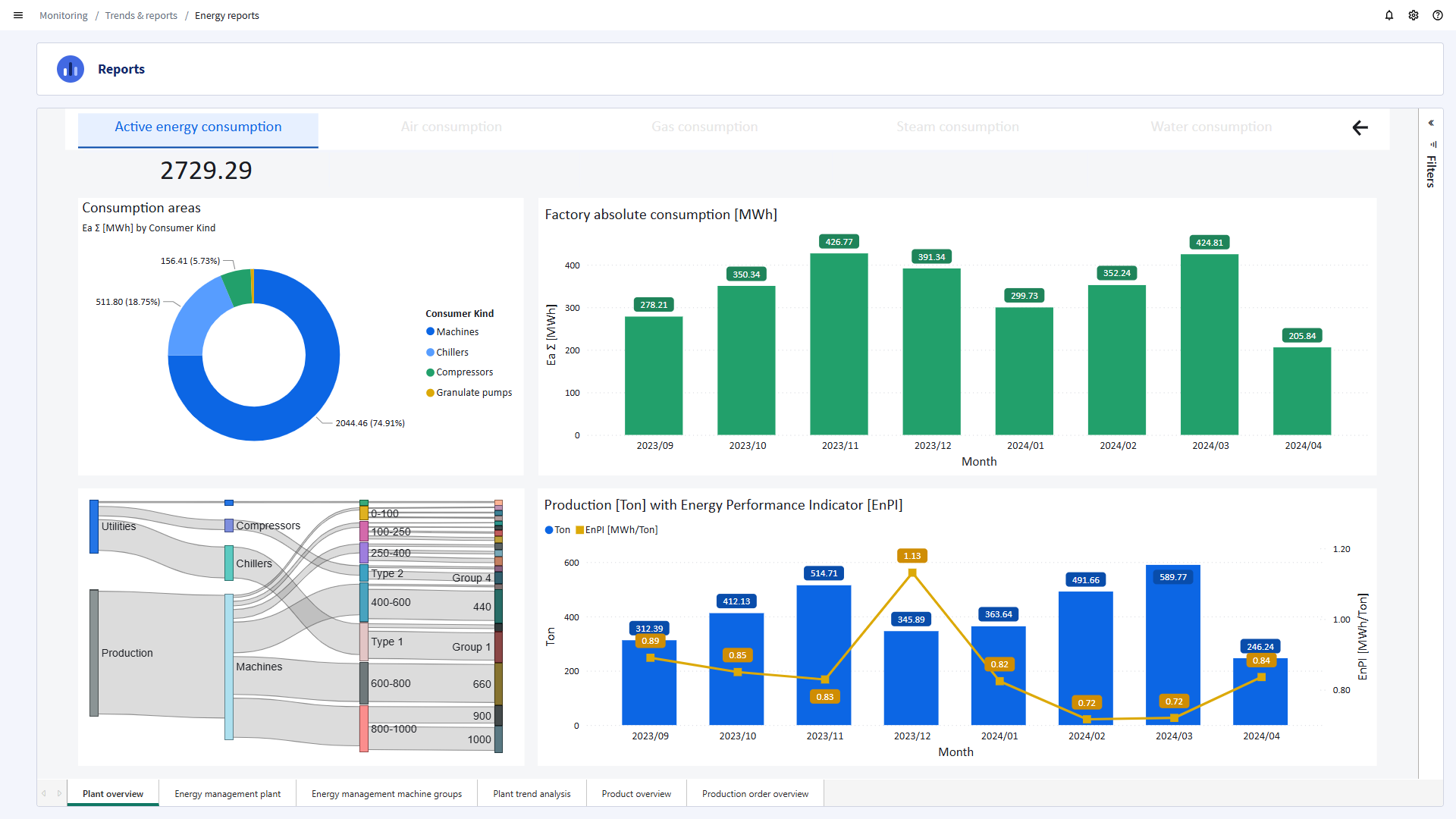The width and height of the screenshot is (1456, 819).
Task: Open the Product overview page tab
Action: [635, 794]
